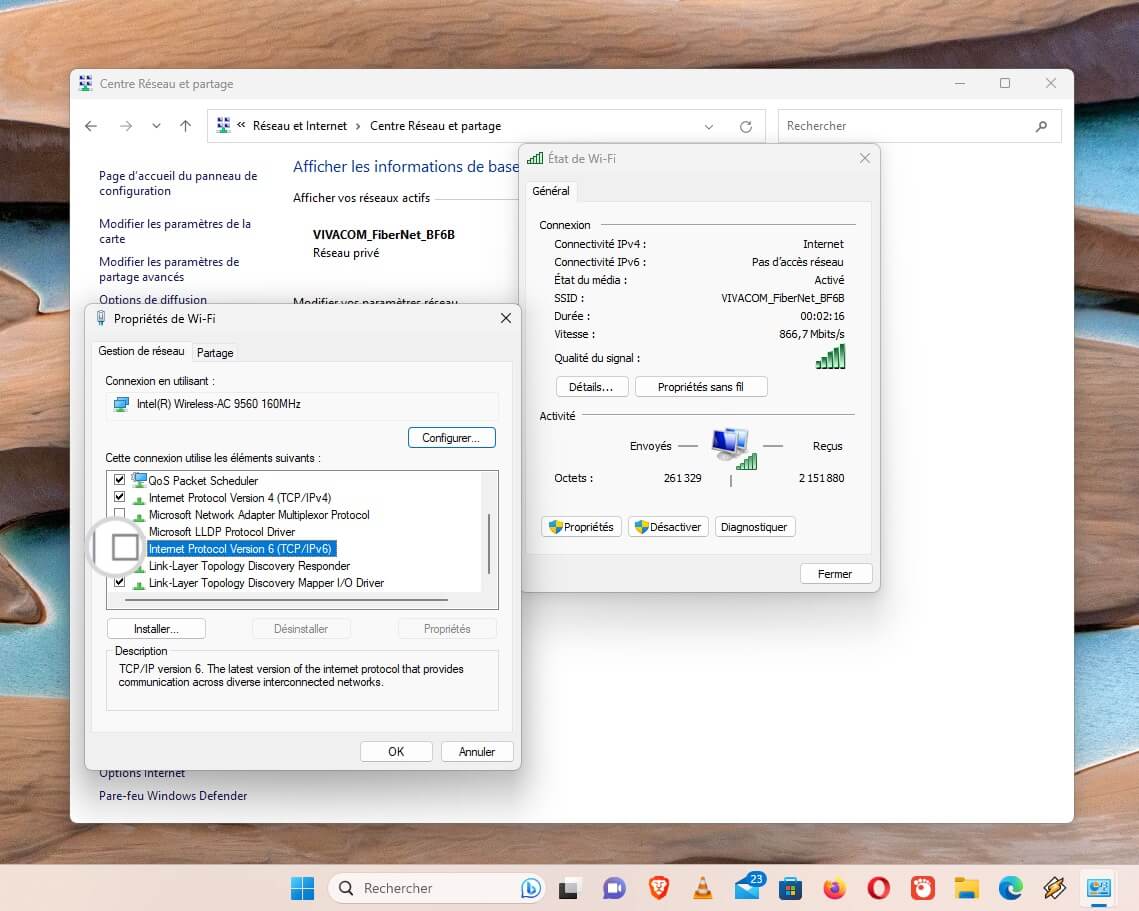This screenshot has height=911, width=1139.
Task: Go up one level with the up arrow
Action: [x=185, y=126]
